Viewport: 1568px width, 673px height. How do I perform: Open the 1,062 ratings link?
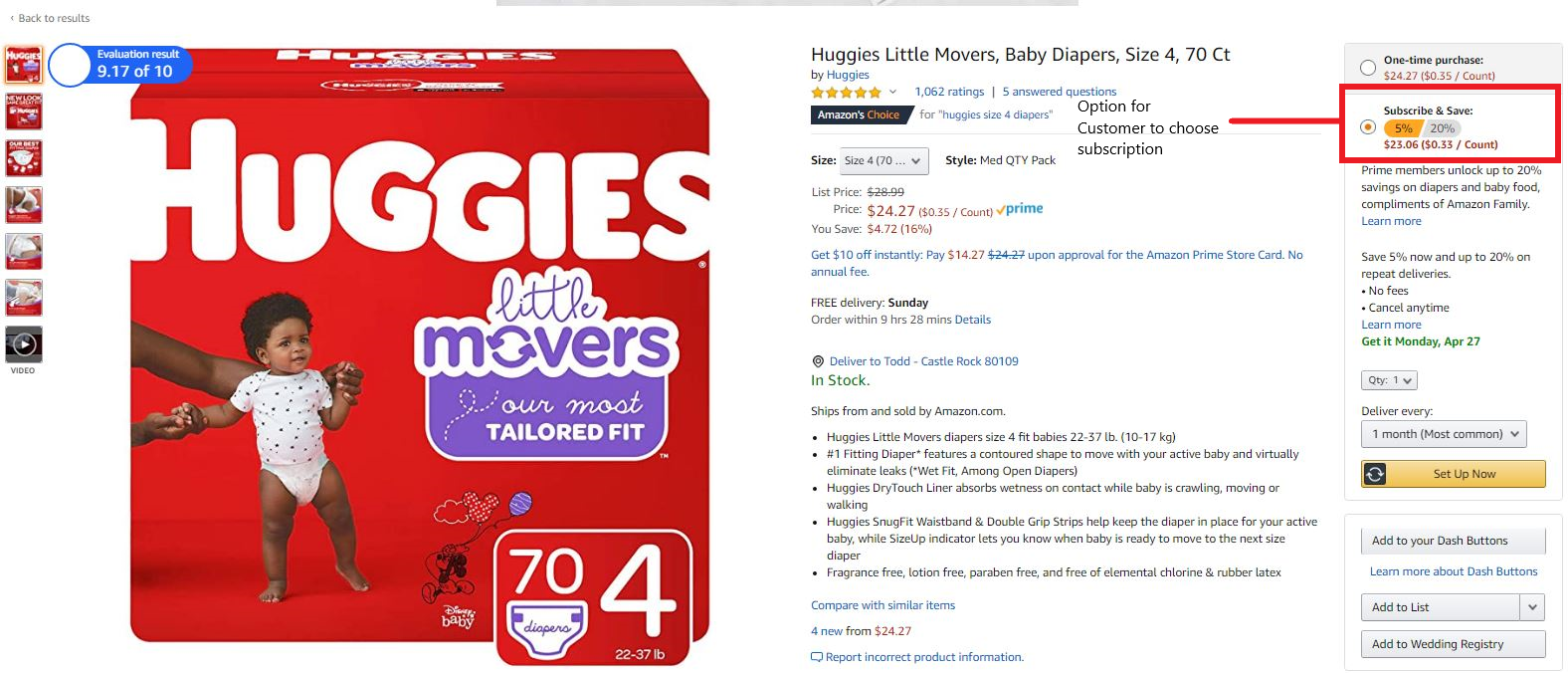coord(949,92)
